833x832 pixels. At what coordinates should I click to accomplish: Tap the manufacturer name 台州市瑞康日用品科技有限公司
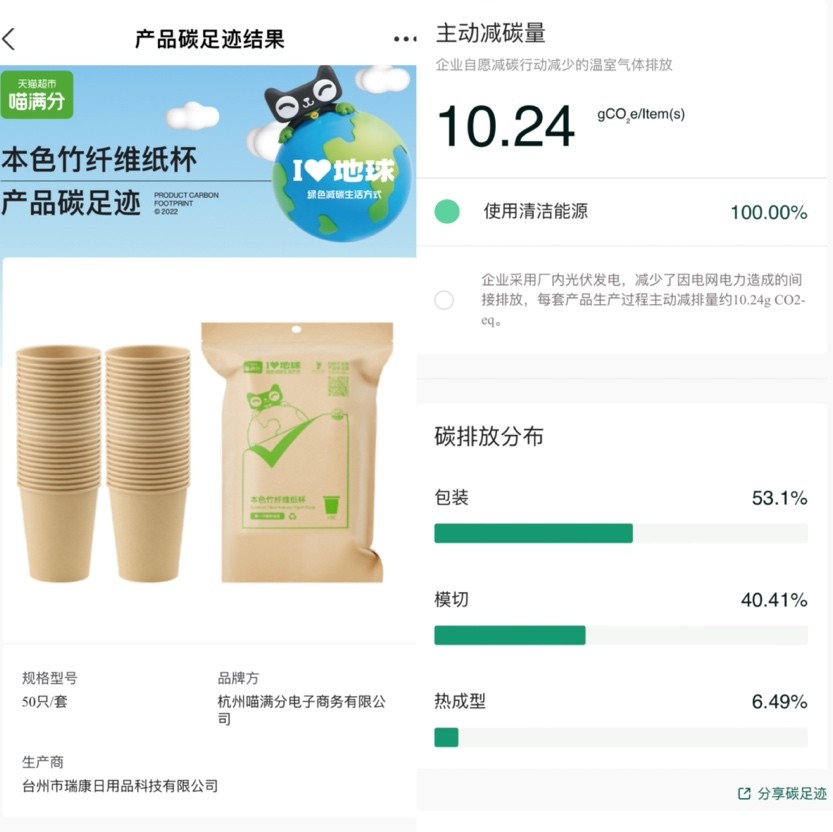[120, 786]
